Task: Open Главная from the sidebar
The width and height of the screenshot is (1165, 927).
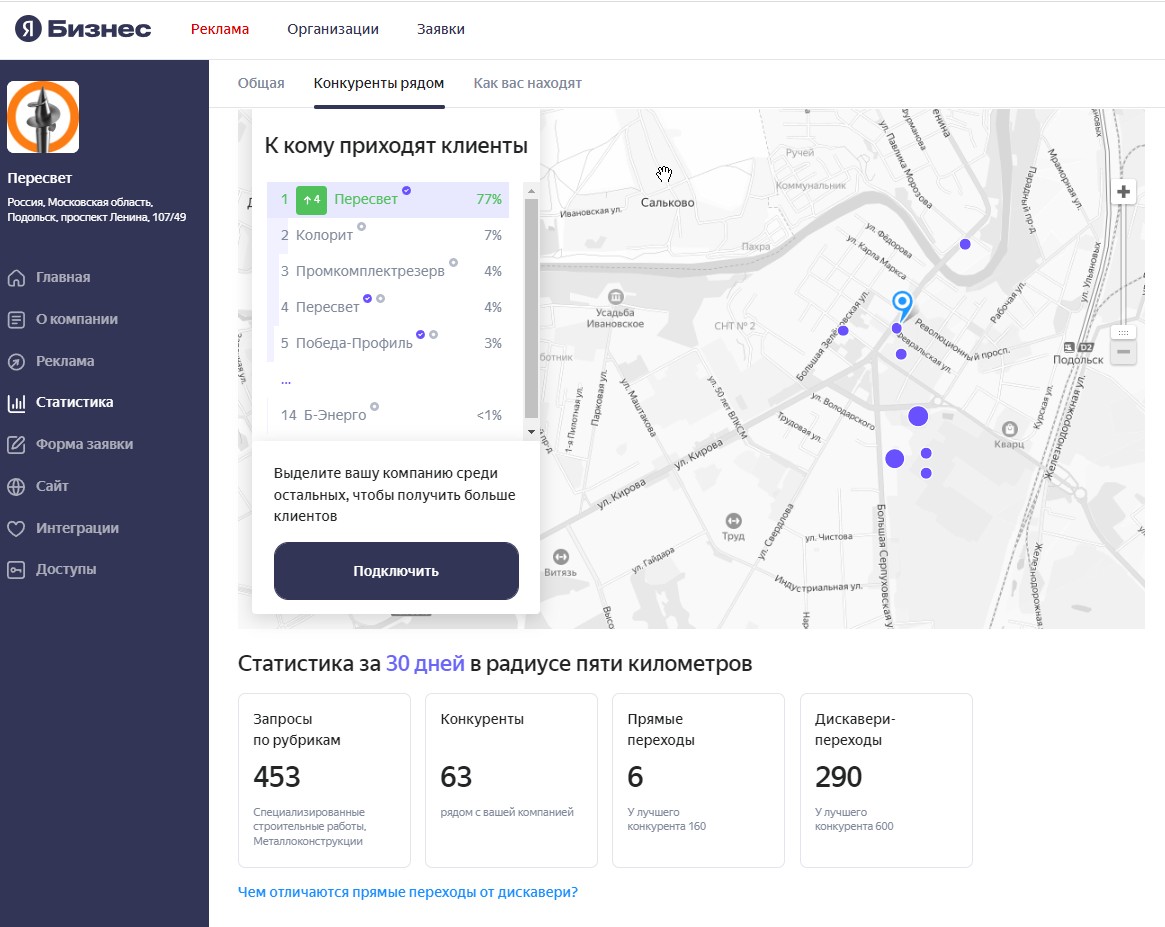Action: click(63, 278)
